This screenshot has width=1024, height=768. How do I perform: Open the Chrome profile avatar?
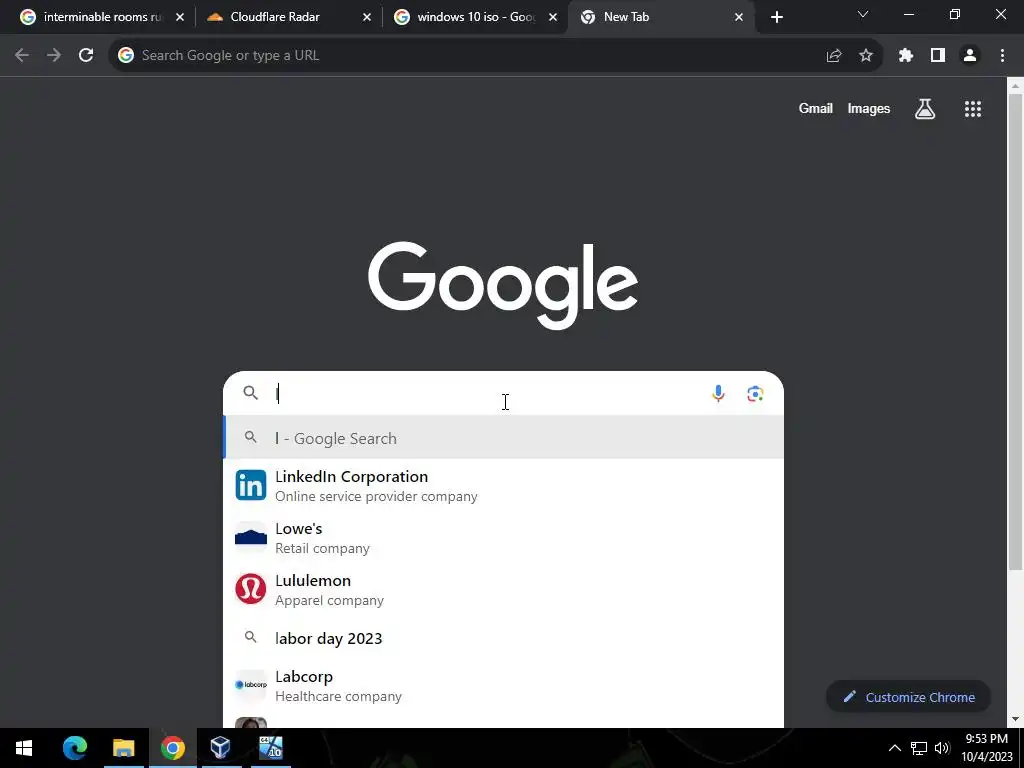(x=970, y=56)
